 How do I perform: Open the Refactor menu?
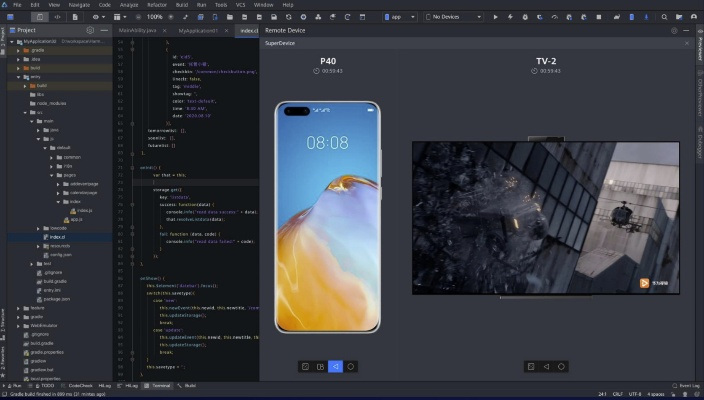tap(157, 5)
